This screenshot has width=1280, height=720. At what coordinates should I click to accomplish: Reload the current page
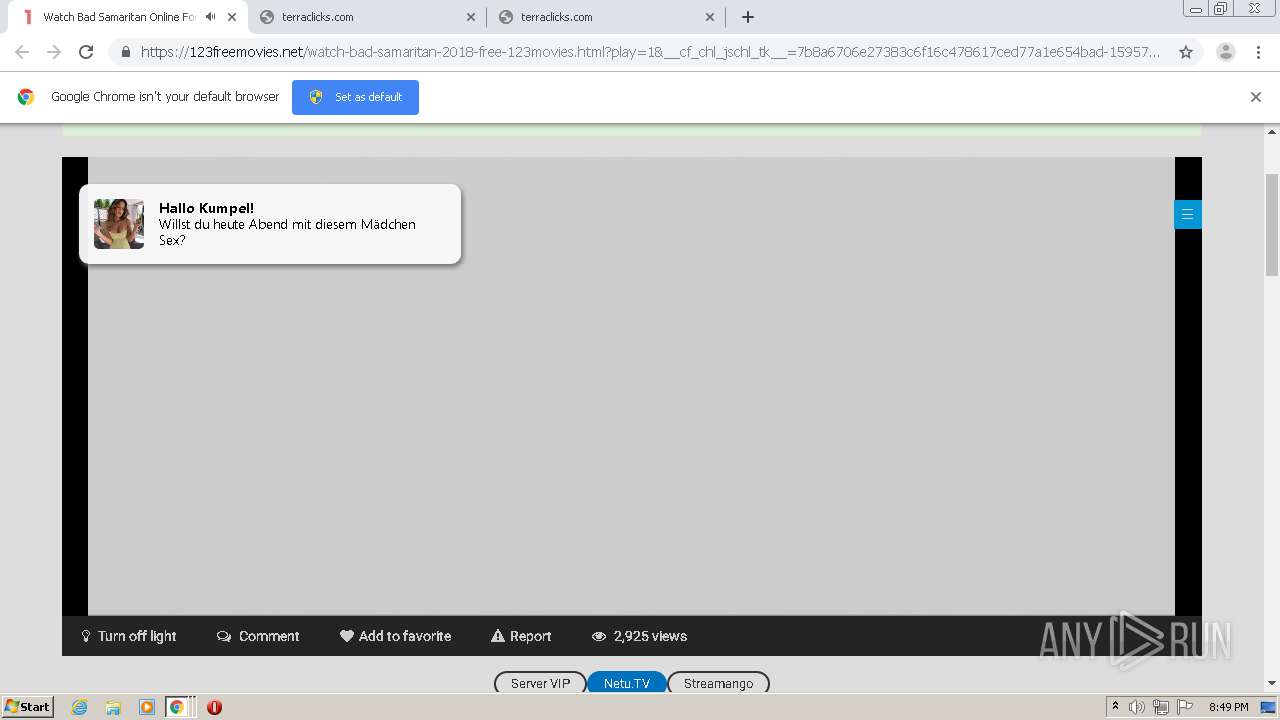pyautogui.click(x=86, y=52)
